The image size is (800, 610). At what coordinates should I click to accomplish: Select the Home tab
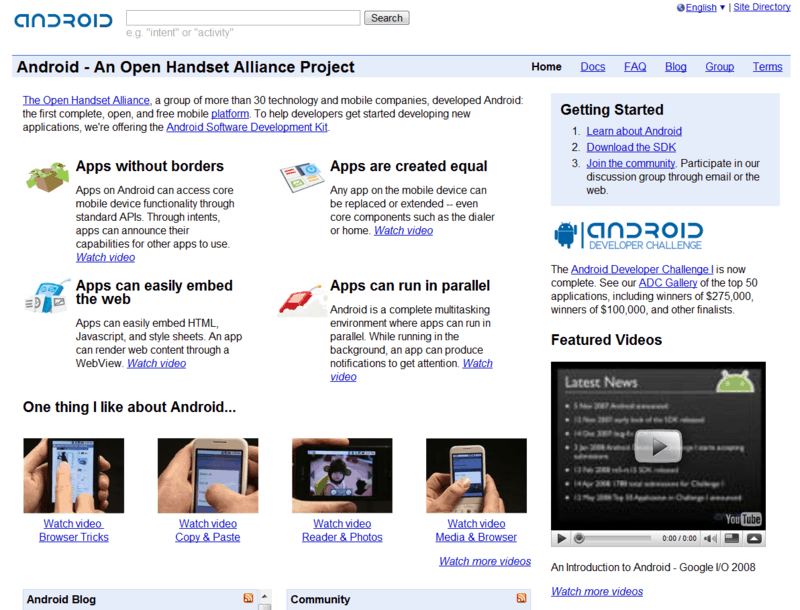(546, 67)
